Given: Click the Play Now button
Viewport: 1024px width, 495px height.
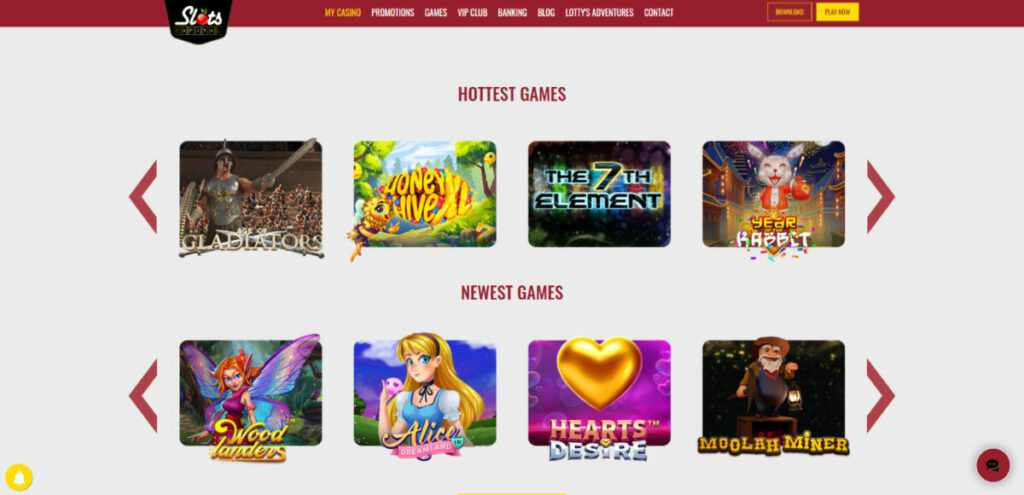Looking at the screenshot, I should point(837,12).
